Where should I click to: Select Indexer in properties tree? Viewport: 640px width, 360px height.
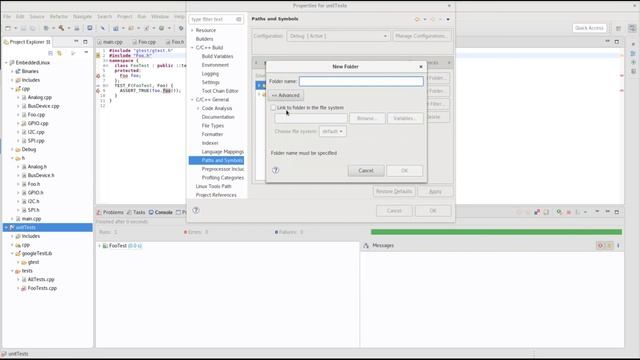[210, 143]
